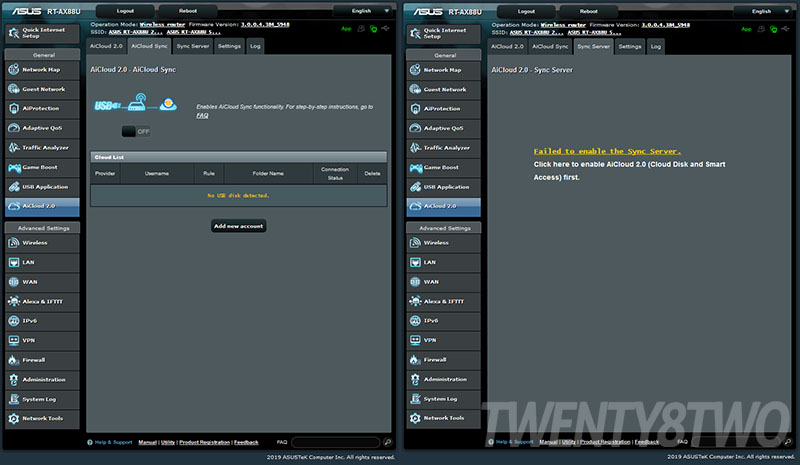Open WAN globe icon in left window
Image resolution: width=800 pixels, height=465 pixels.
[x=14, y=282]
